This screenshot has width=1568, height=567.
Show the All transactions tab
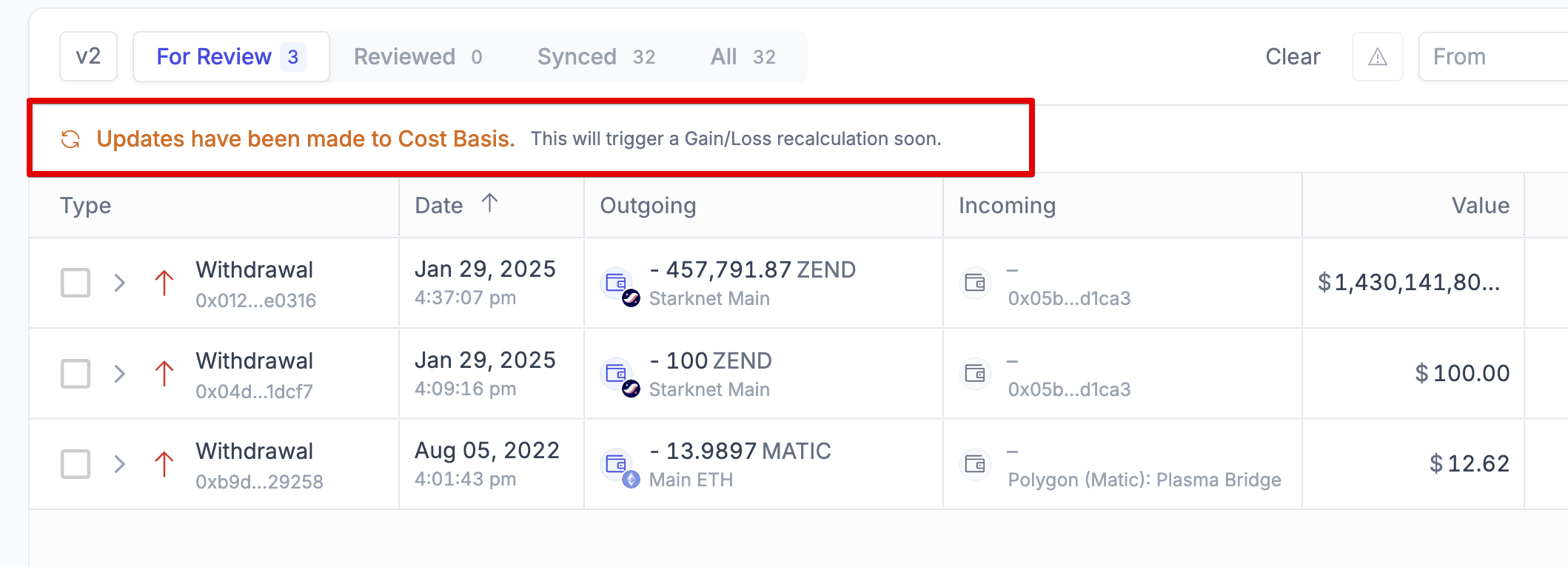tap(743, 57)
